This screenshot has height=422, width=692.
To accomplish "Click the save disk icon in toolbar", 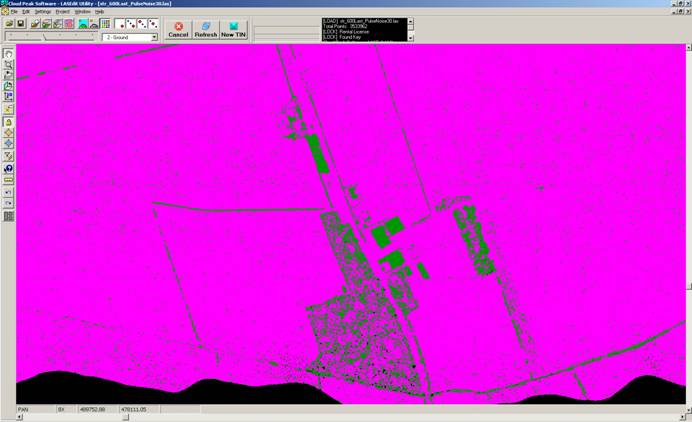I will tap(21, 23).
